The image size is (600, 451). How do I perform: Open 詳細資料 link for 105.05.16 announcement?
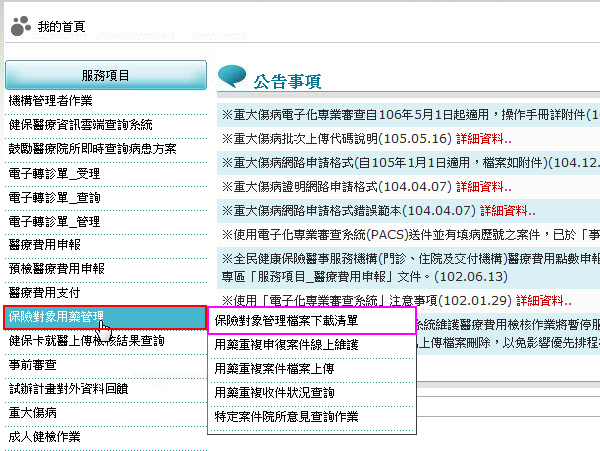483,138
